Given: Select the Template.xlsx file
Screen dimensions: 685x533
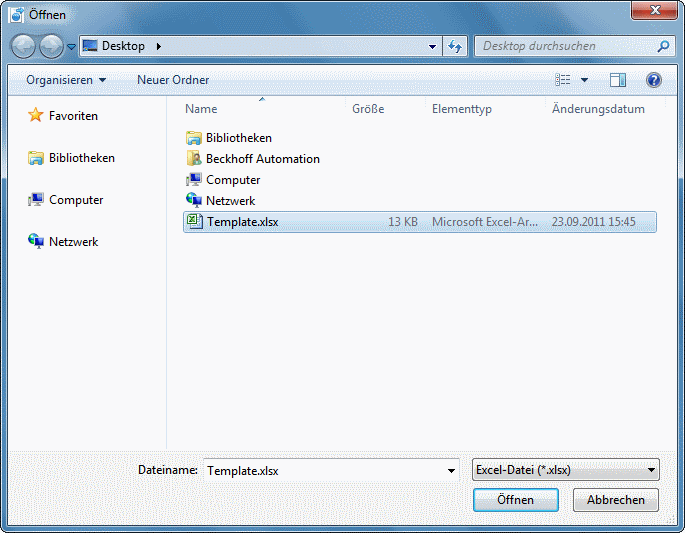Looking at the screenshot, I should click(x=242, y=222).
